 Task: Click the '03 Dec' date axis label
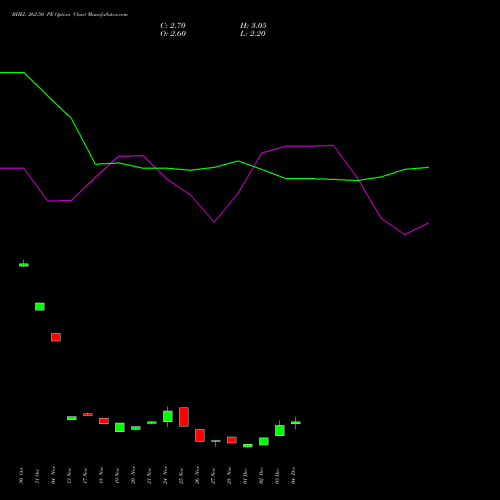pyautogui.click(x=277, y=476)
